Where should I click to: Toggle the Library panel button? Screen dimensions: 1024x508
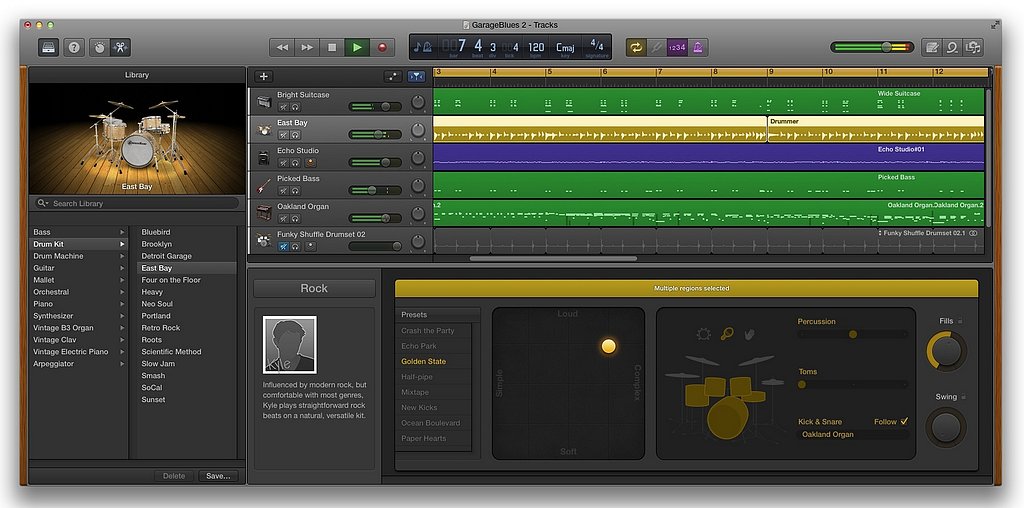[49, 48]
